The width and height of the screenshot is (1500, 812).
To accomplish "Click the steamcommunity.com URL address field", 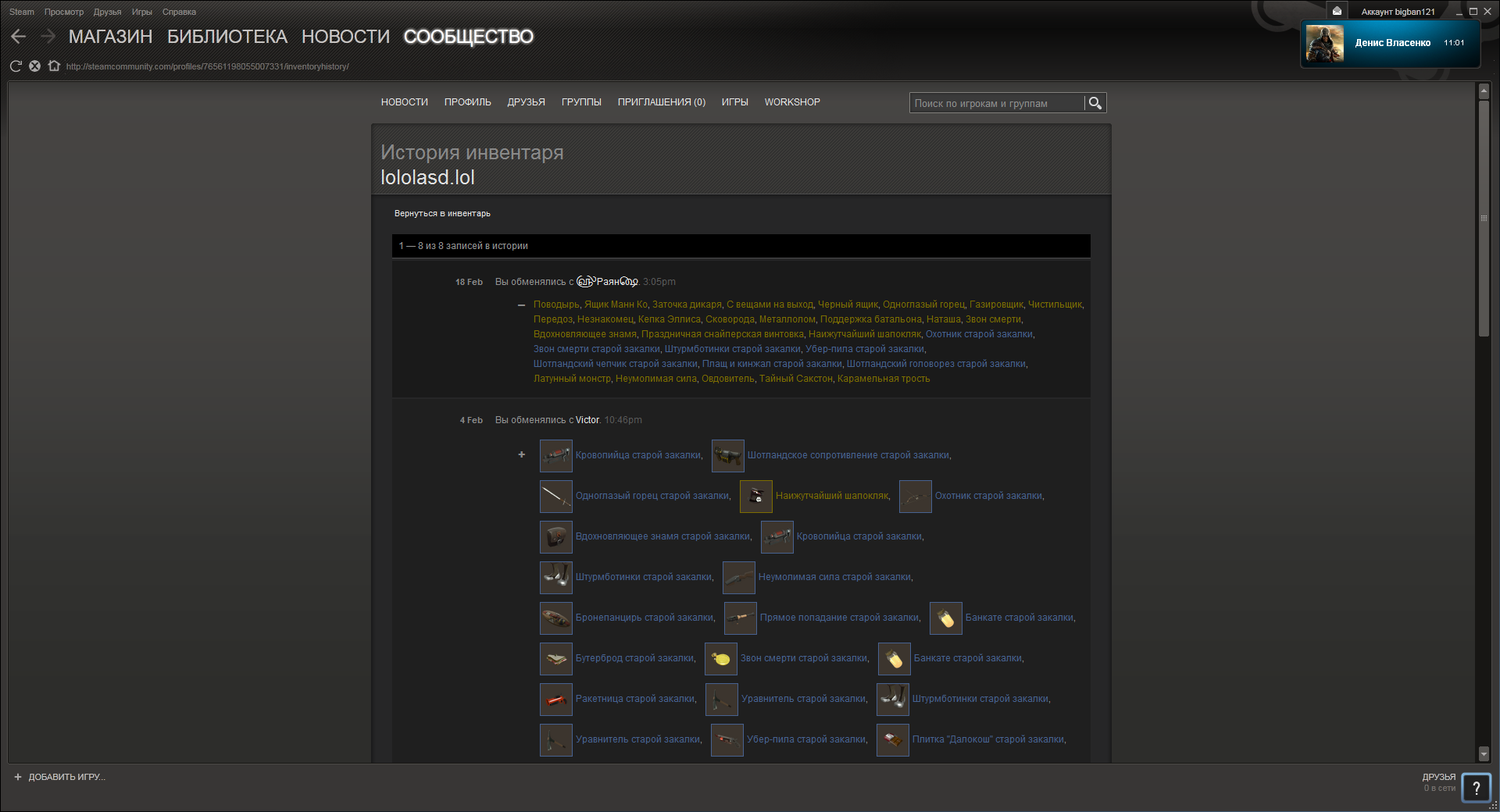I will point(207,66).
